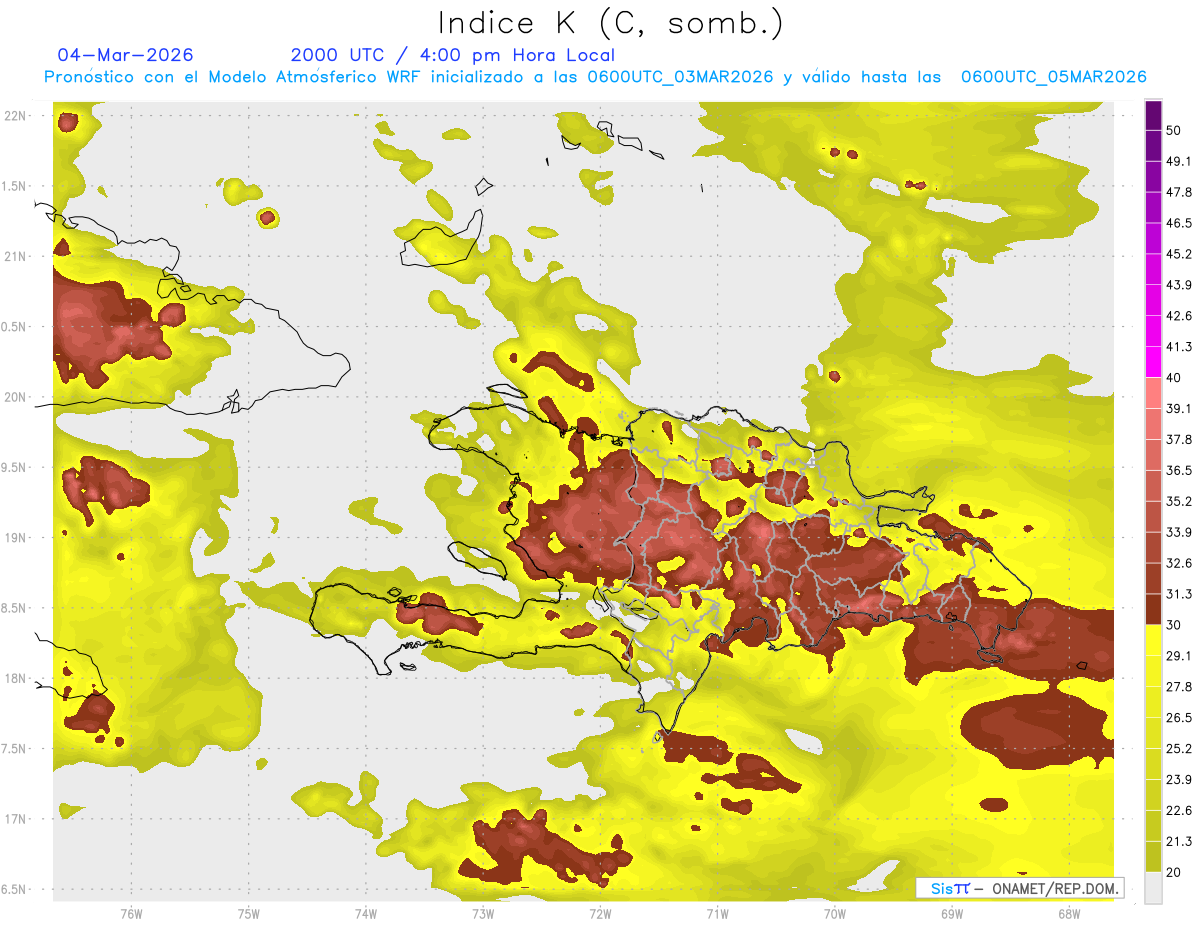Click the color bar value "50"
1200x927 pixels.
[1174, 131]
